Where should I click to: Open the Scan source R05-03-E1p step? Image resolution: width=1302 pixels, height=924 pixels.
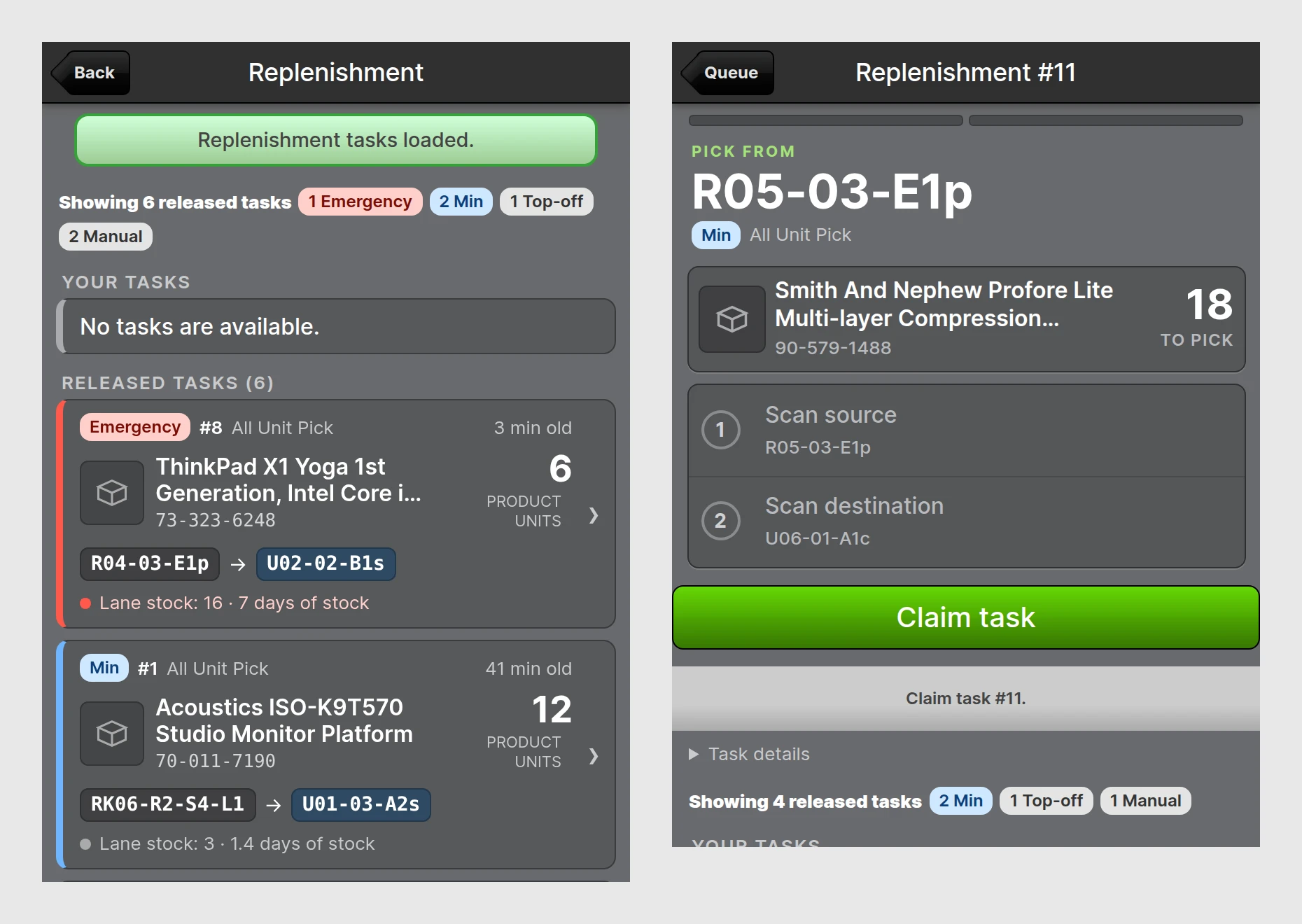pos(966,430)
